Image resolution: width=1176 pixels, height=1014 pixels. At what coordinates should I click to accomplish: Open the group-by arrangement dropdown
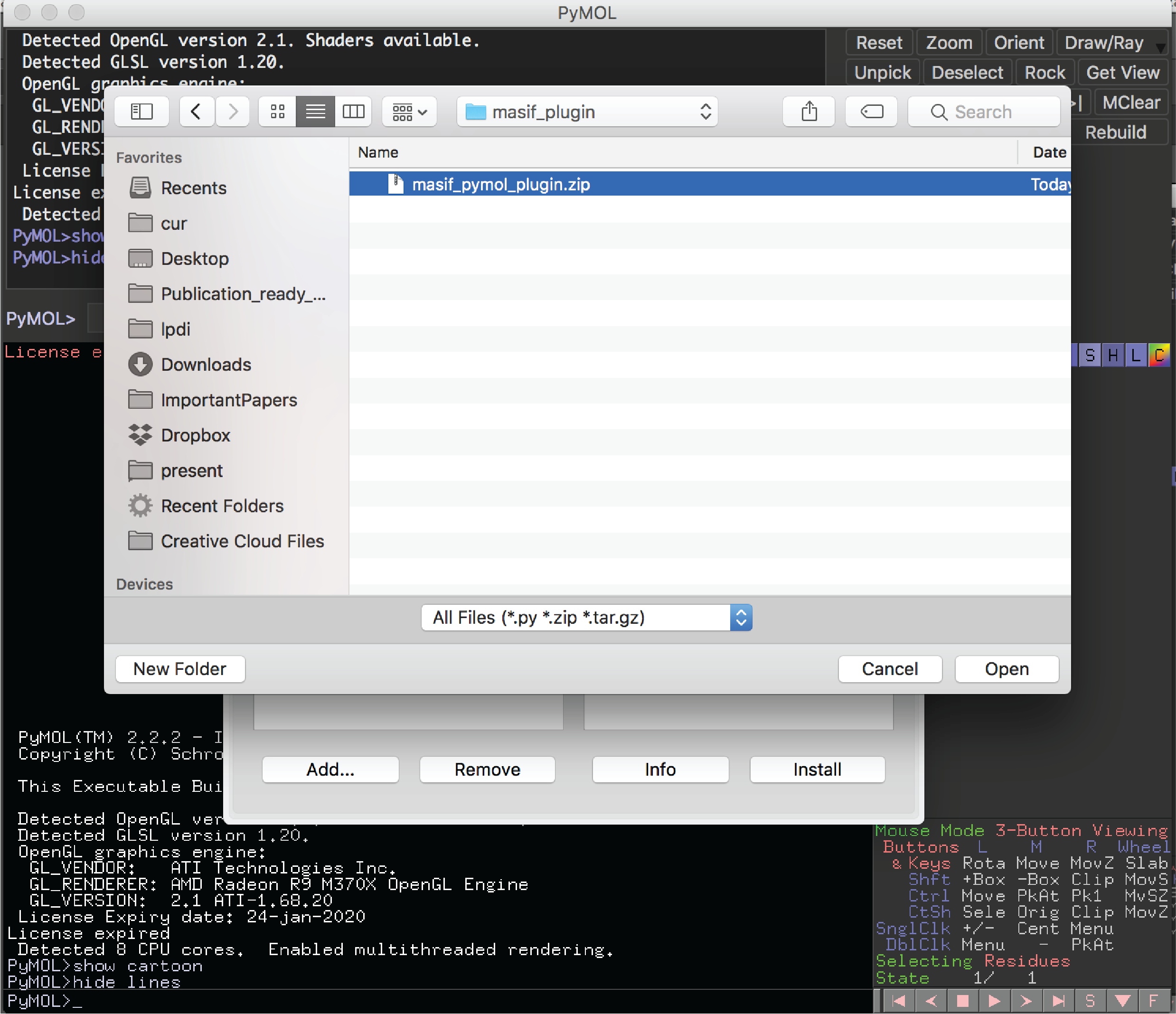coord(409,112)
